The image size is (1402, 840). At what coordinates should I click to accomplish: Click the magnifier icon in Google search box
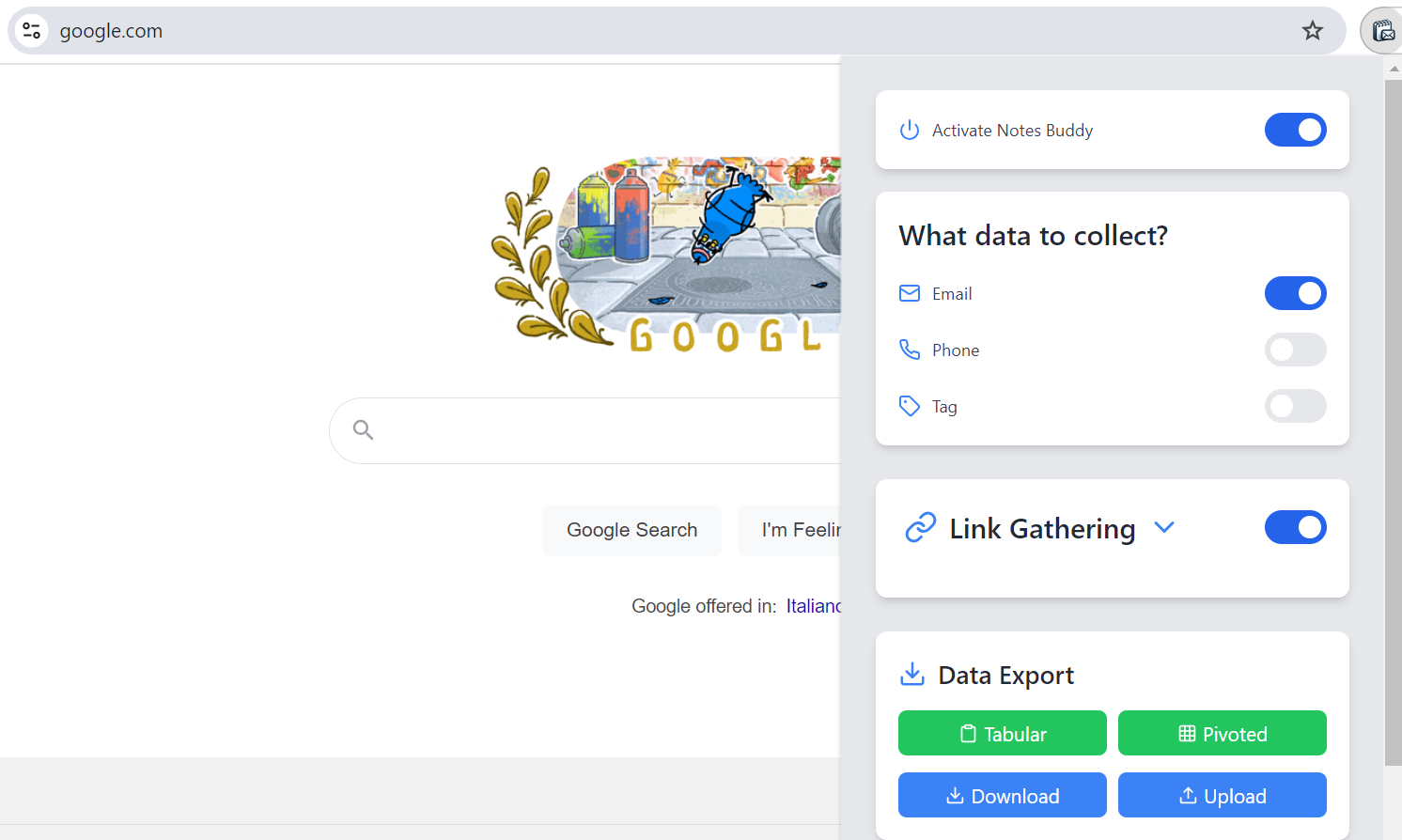(x=364, y=430)
